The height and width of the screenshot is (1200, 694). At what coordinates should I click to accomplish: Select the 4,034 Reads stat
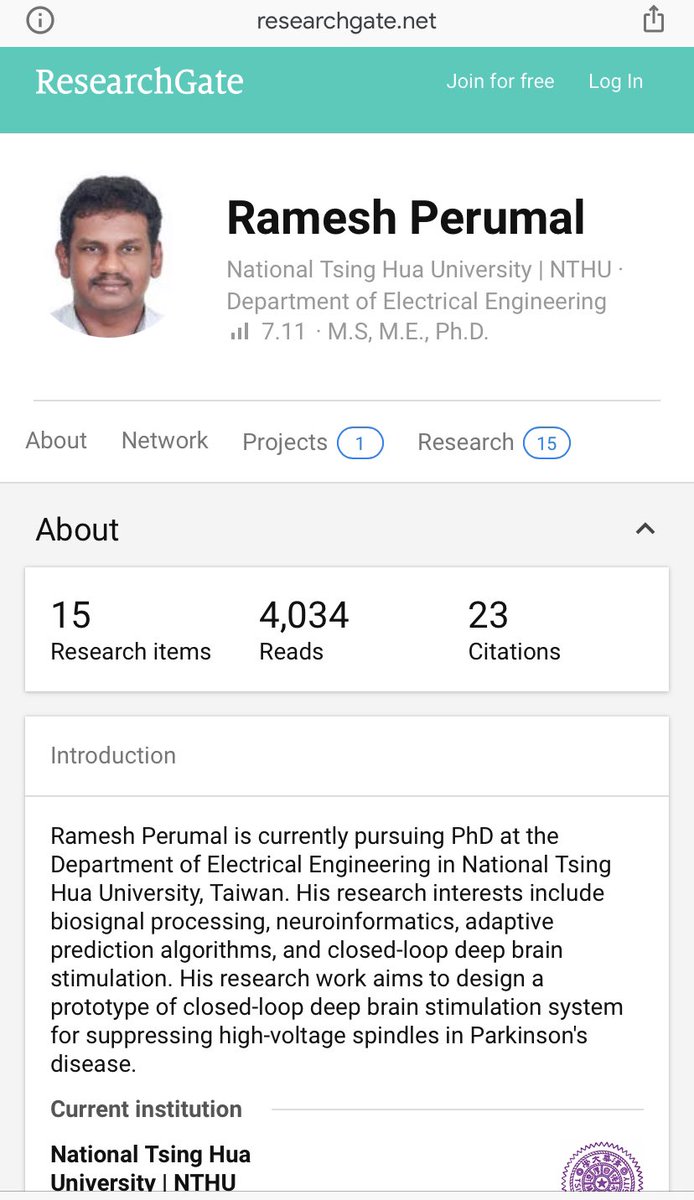tap(304, 630)
